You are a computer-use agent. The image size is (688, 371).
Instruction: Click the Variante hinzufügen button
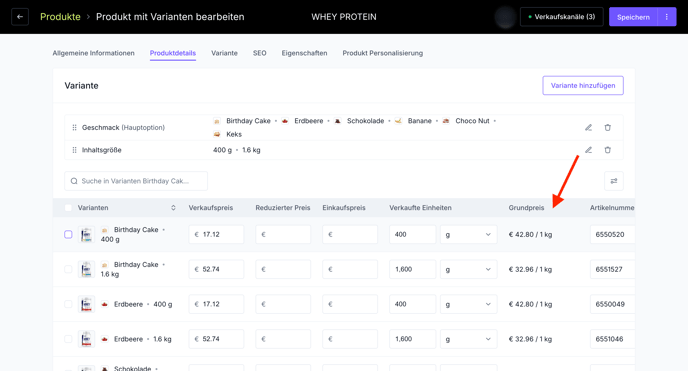point(583,86)
